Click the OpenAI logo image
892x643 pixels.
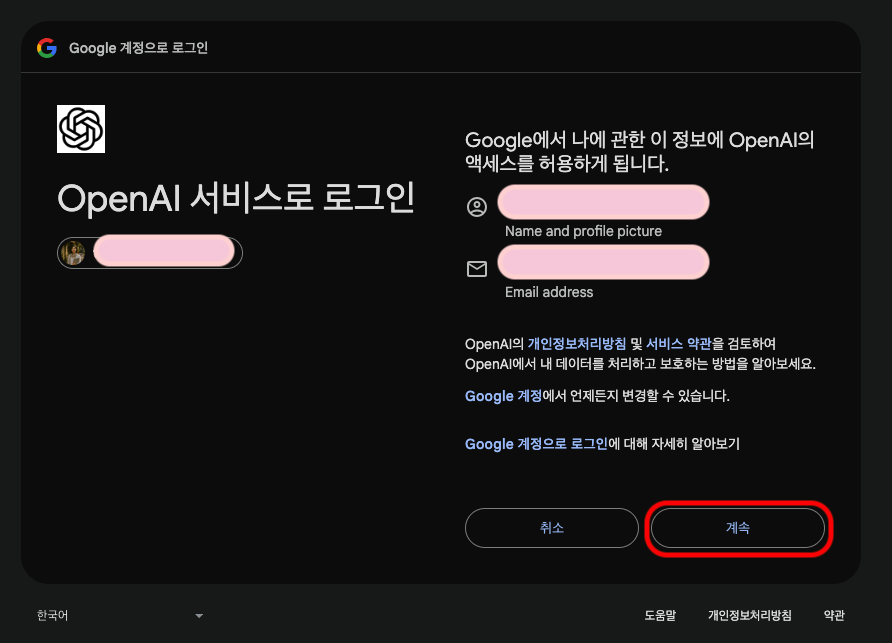pyautogui.click(x=81, y=129)
